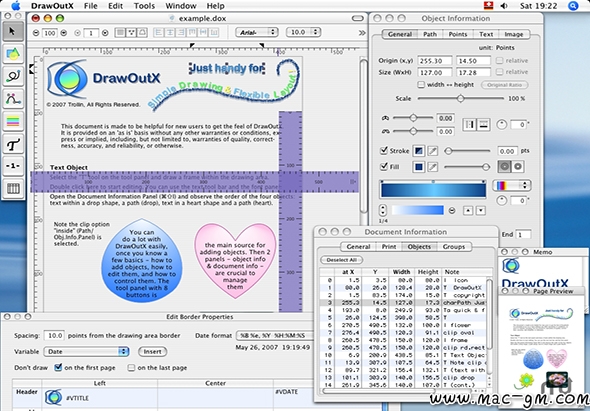This screenshot has width=590, height=411.
Task: Click the fill color swatch
Action: coord(418,167)
